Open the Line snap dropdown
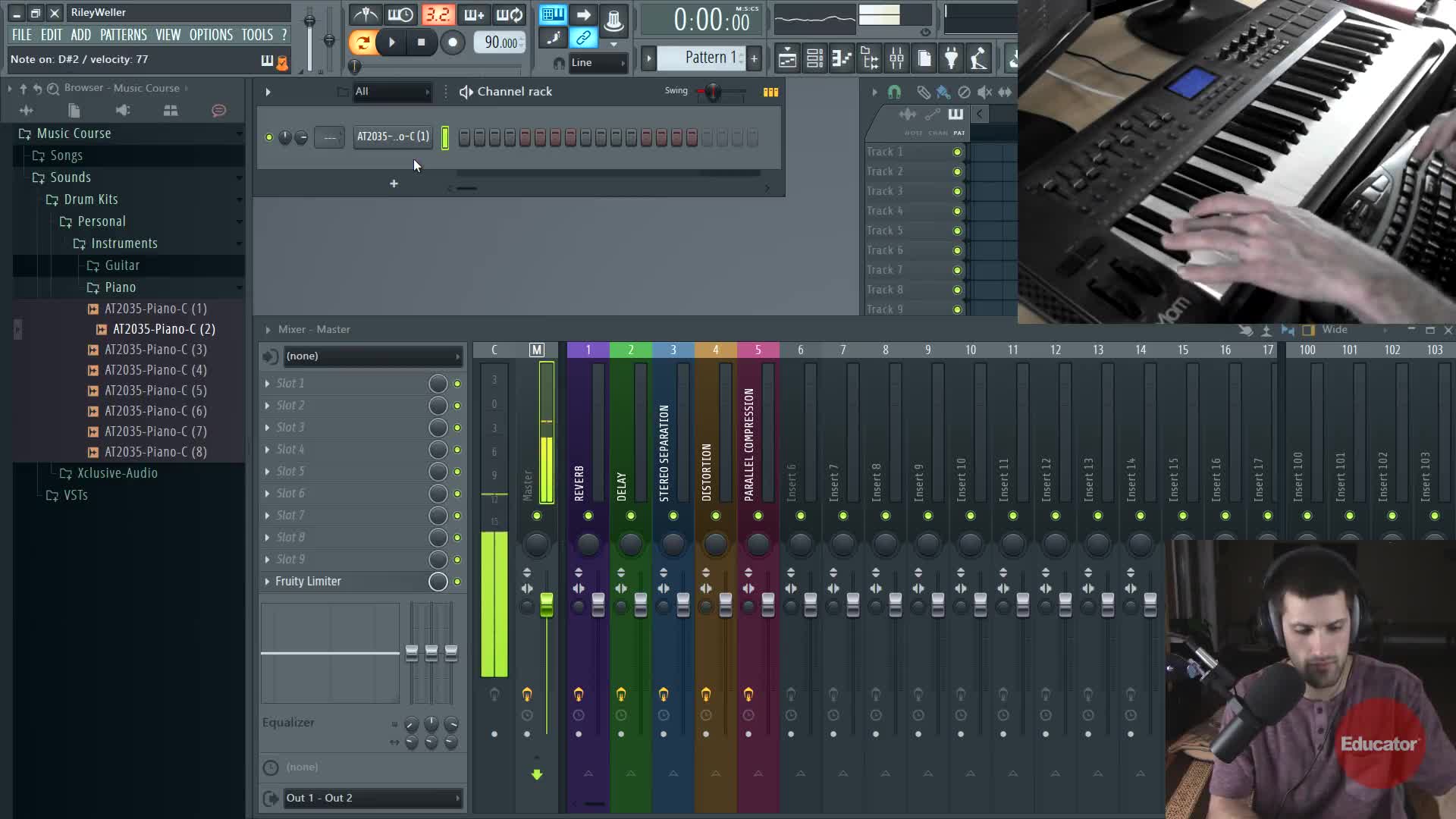Image resolution: width=1456 pixels, height=819 pixels. point(598,63)
